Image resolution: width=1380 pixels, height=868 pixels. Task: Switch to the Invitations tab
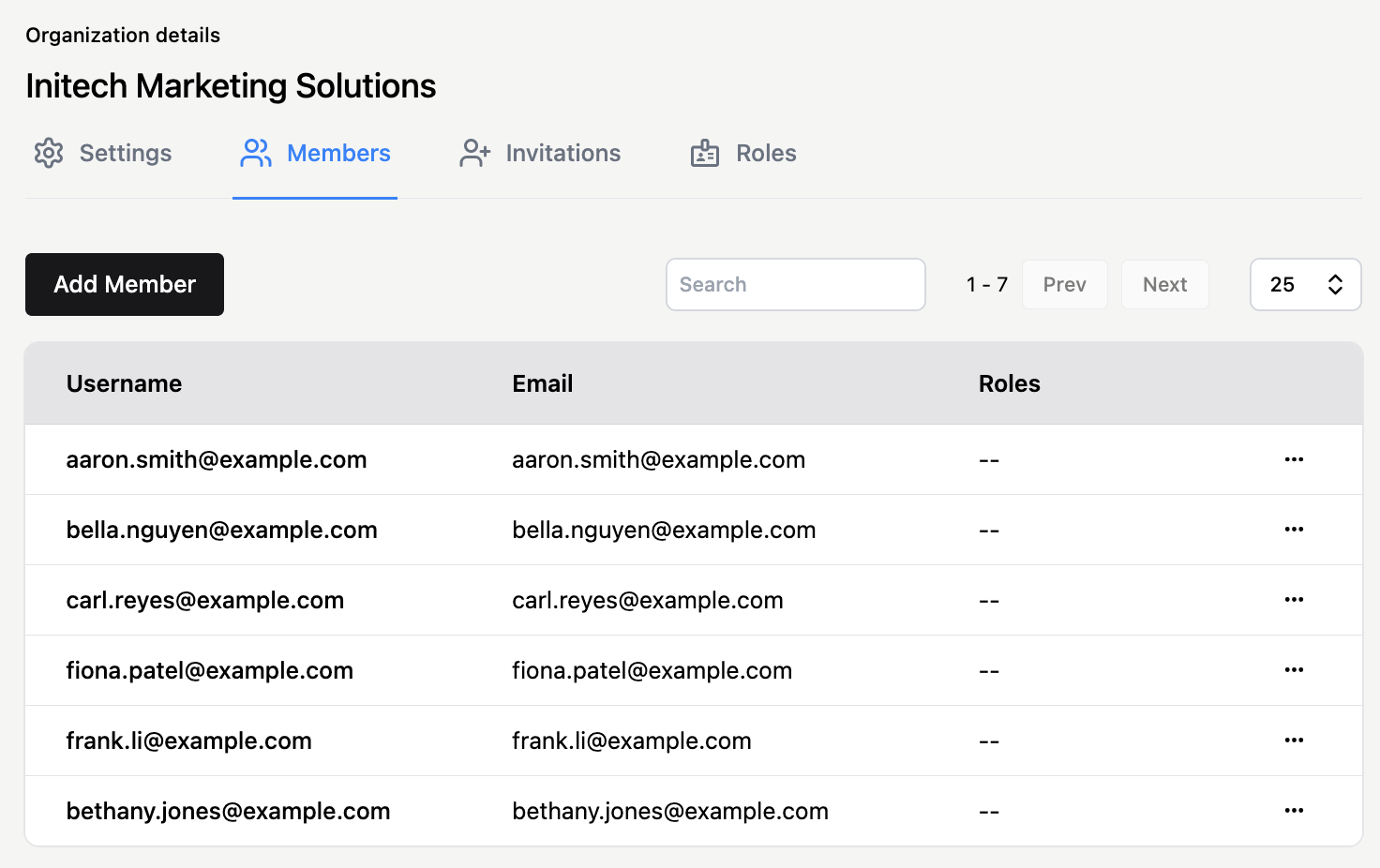(x=562, y=153)
